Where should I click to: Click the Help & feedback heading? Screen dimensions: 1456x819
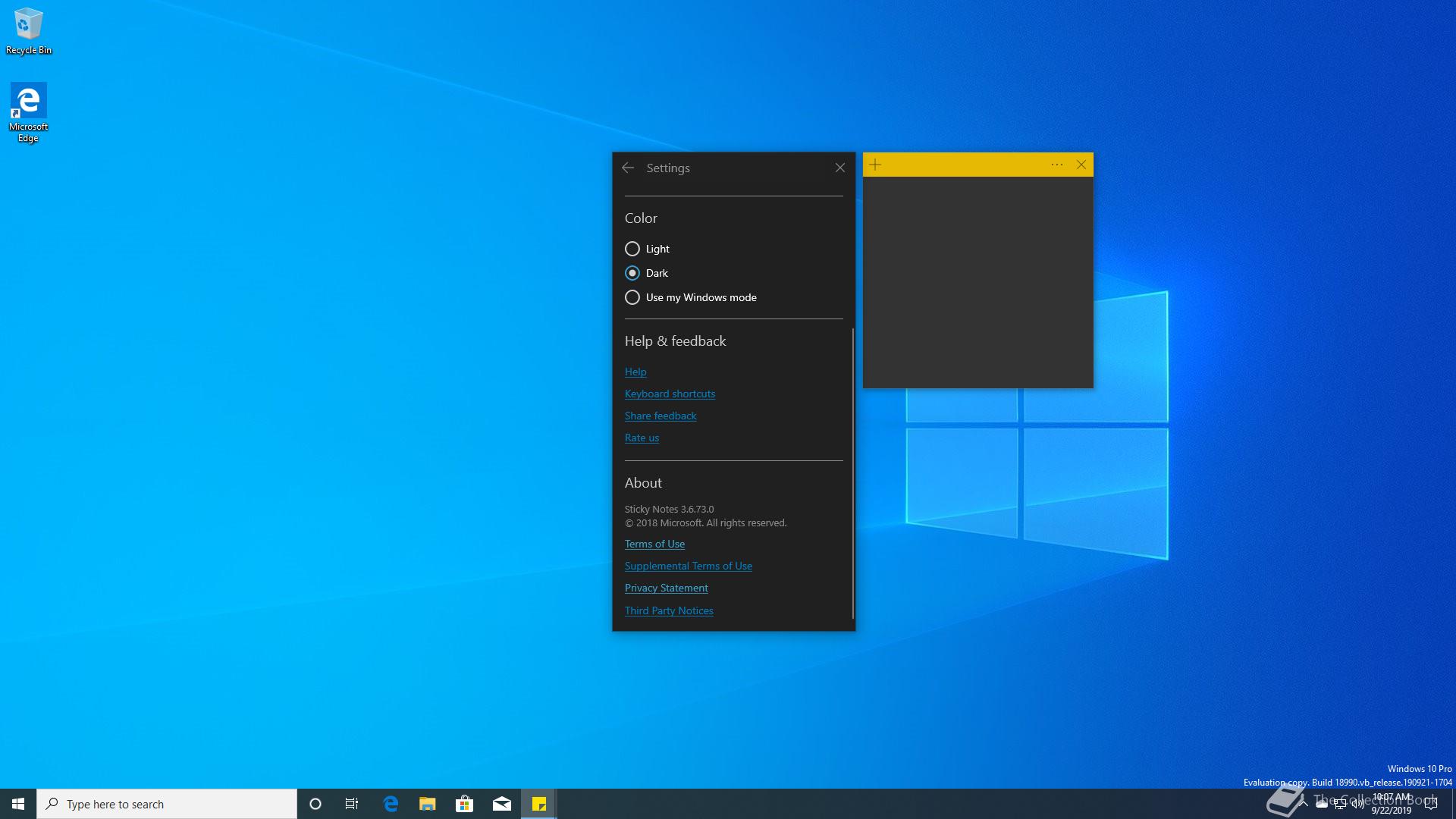(675, 341)
